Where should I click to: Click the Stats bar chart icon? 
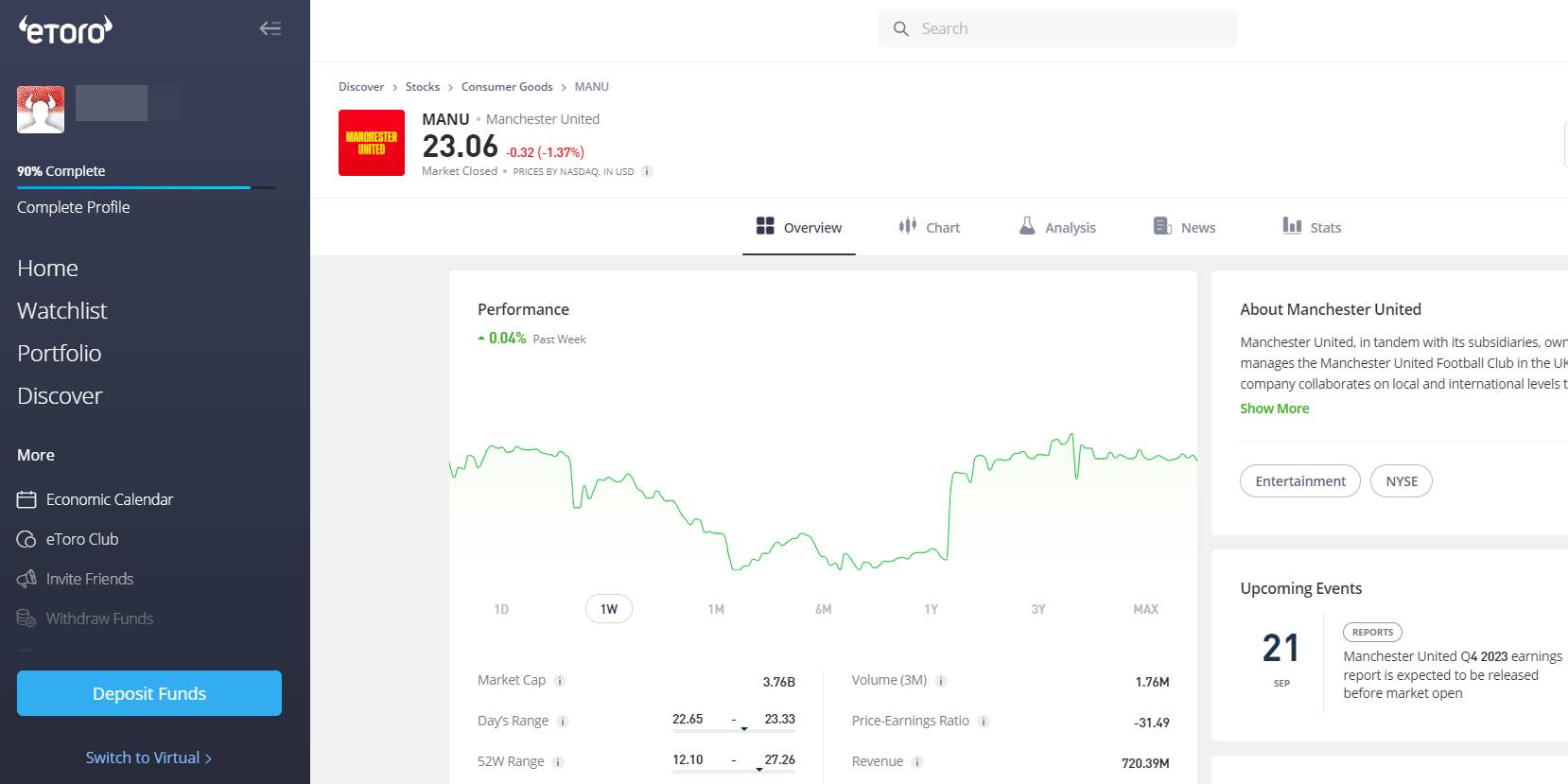(x=1292, y=225)
